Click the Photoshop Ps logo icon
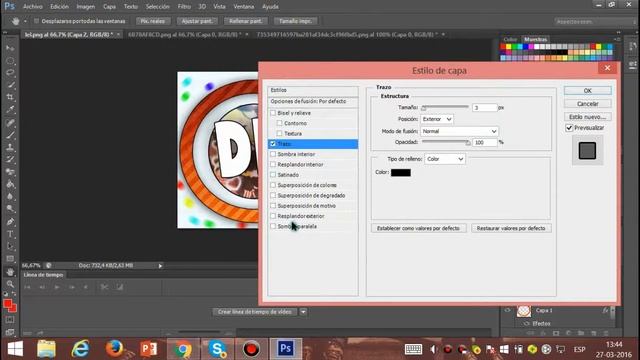The width and height of the screenshot is (640, 360). pos(9,7)
